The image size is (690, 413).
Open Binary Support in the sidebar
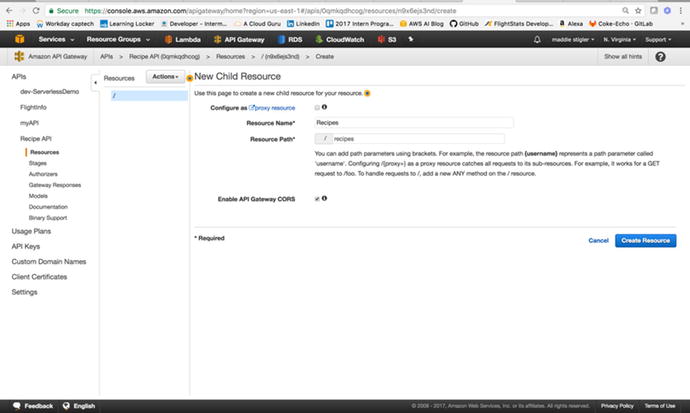coord(48,218)
